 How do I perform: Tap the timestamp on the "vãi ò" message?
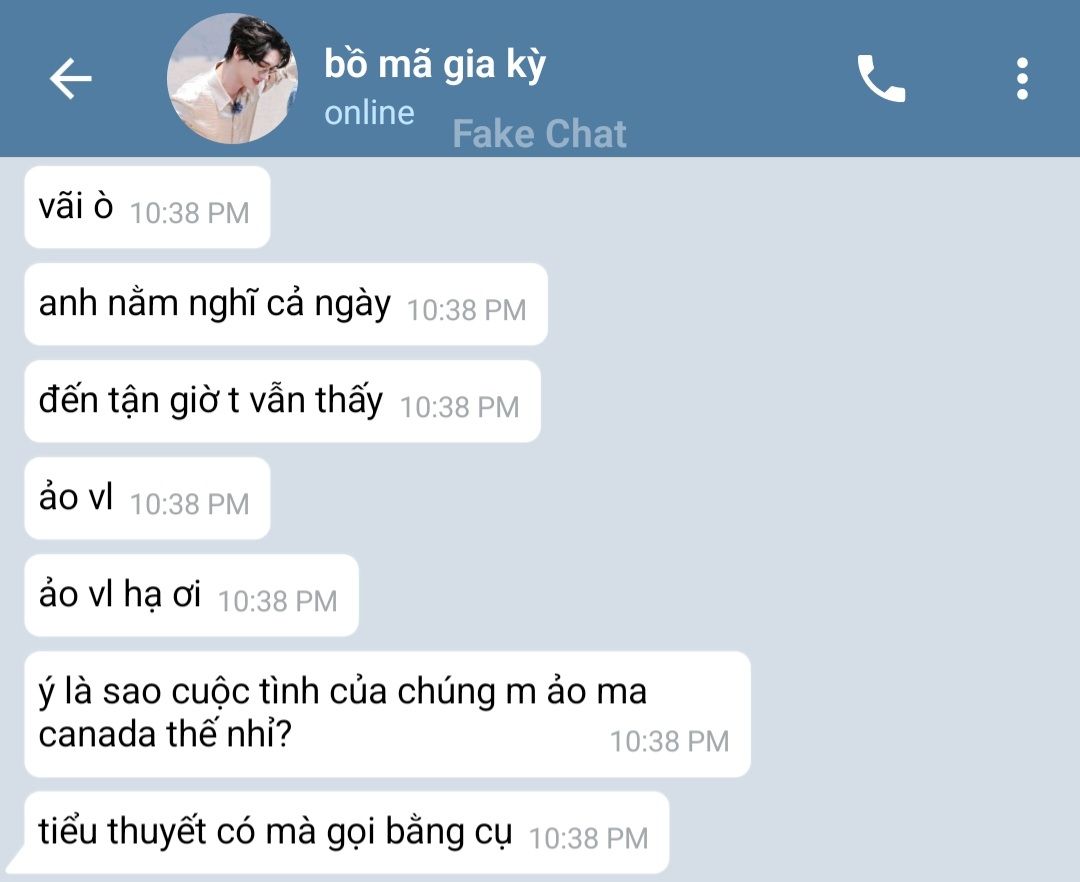[x=189, y=213]
